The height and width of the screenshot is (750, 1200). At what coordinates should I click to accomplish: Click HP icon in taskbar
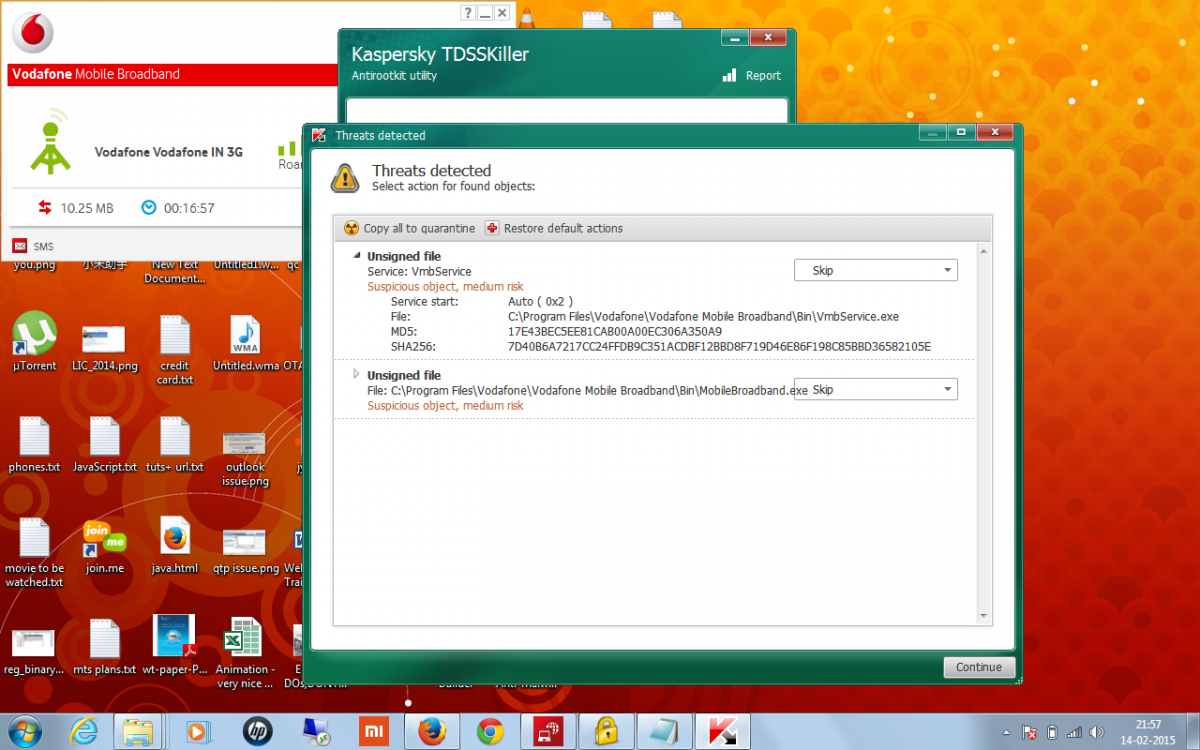tap(256, 731)
